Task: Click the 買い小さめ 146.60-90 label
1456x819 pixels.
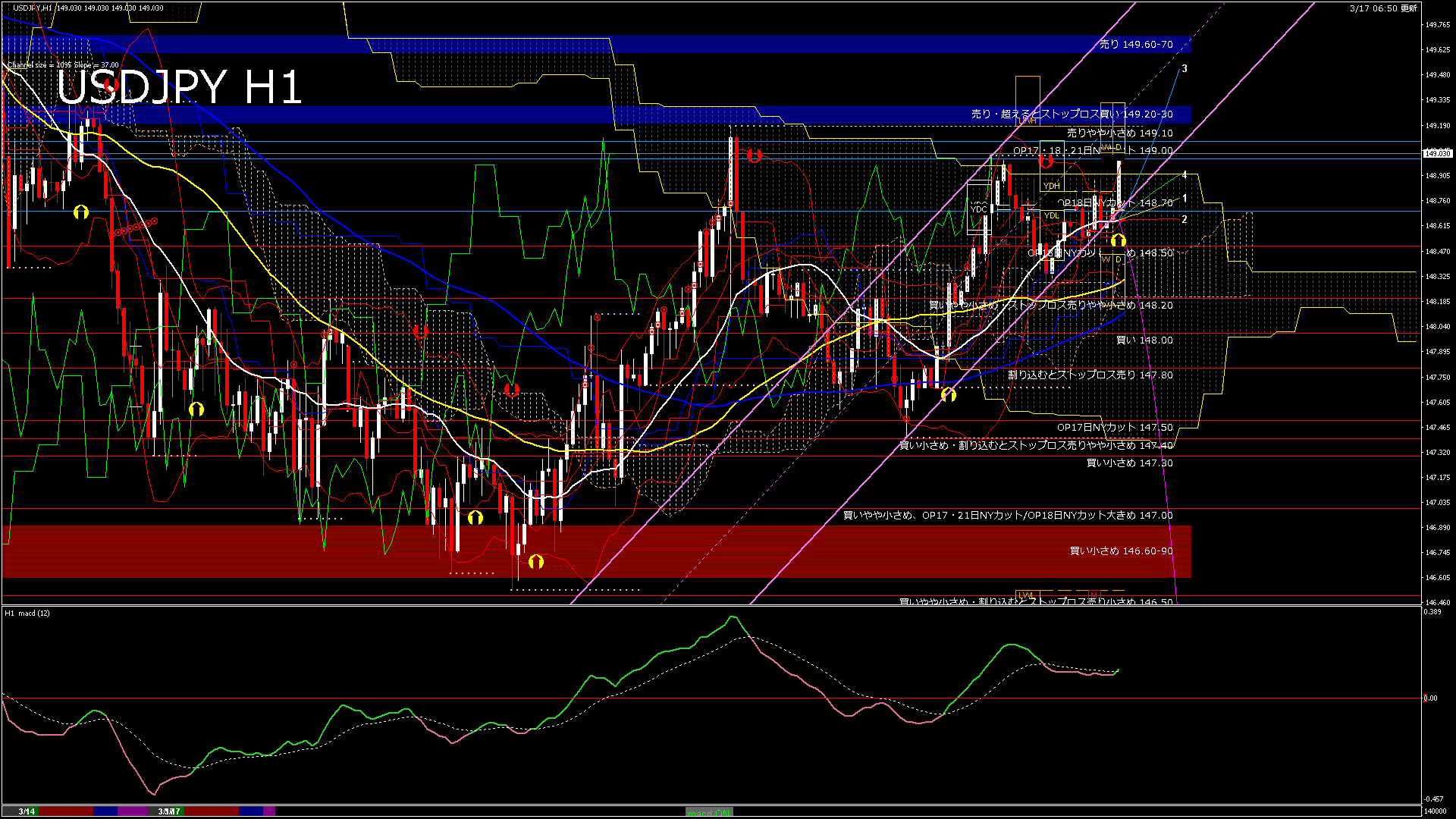Action: pyautogui.click(x=1121, y=551)
